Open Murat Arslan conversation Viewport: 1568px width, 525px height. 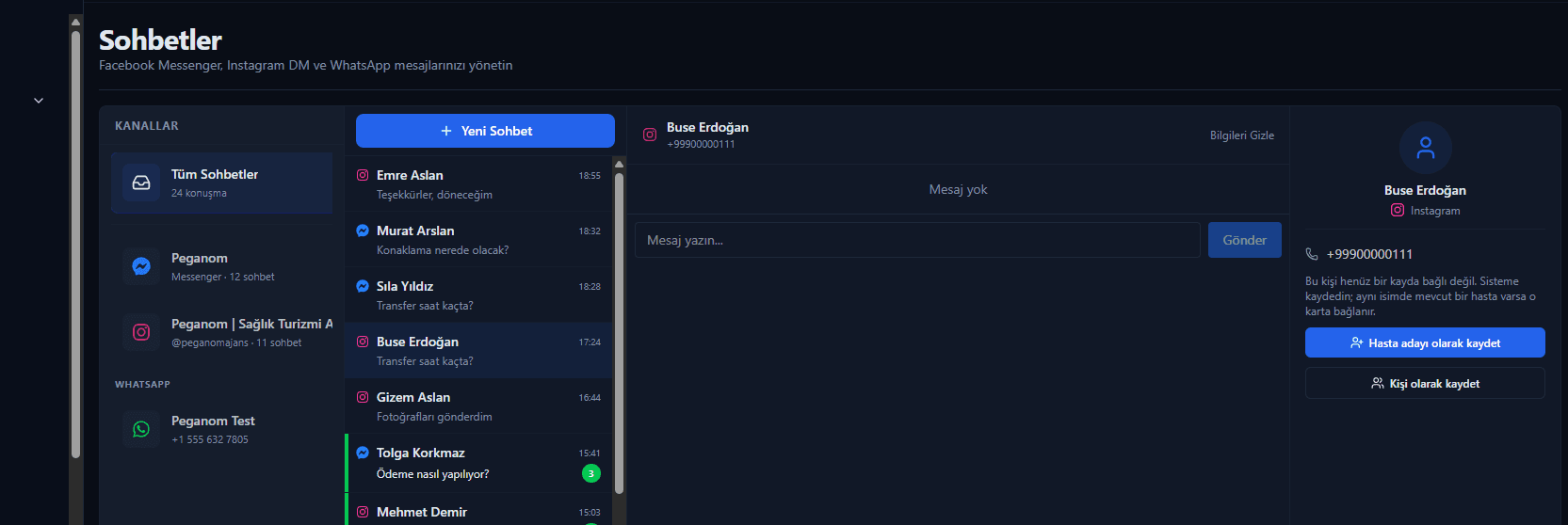click(x=478, y=240)
